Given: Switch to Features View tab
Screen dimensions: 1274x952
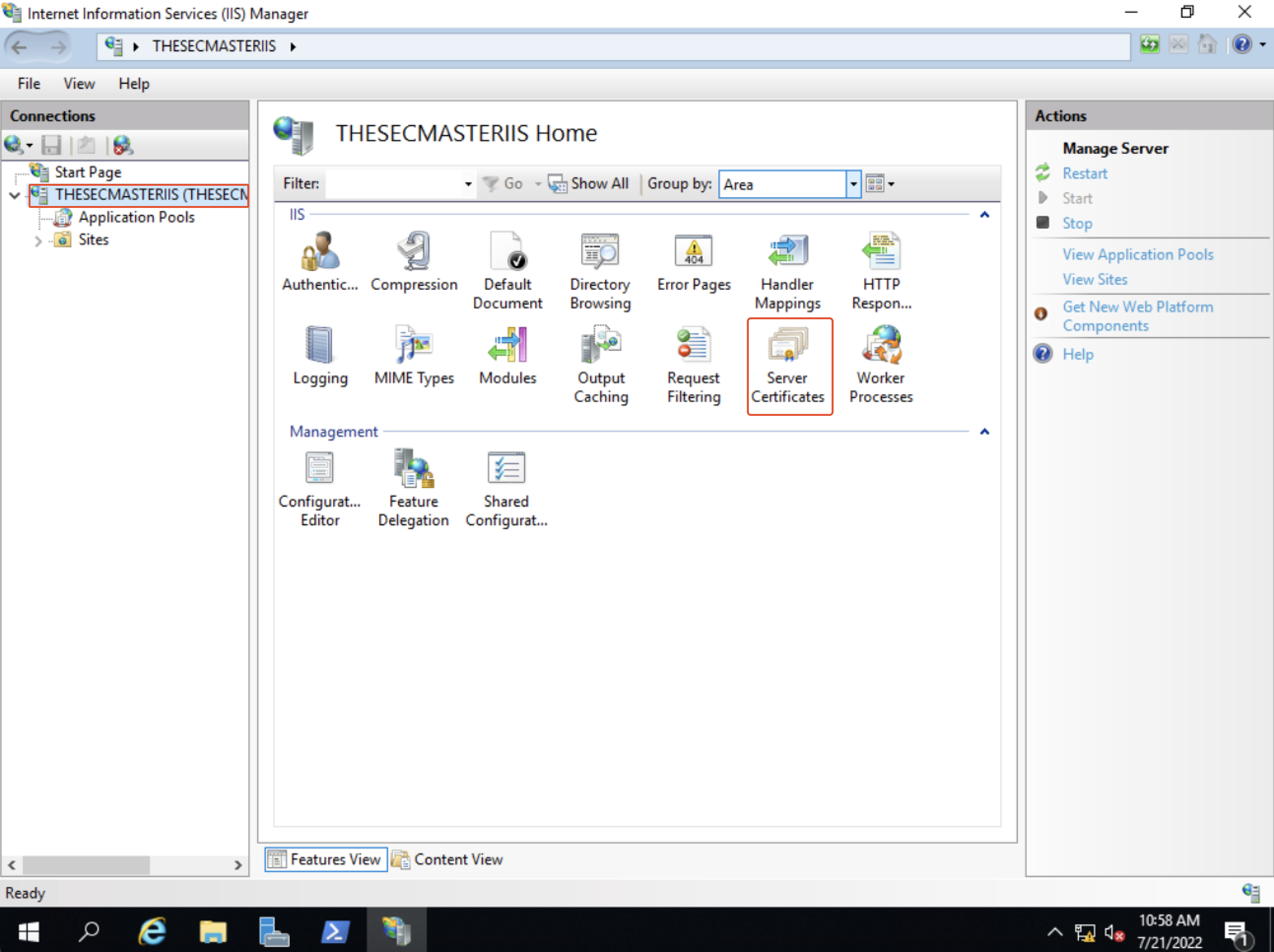Looking at the screenshot, I should tap(326, 859).
